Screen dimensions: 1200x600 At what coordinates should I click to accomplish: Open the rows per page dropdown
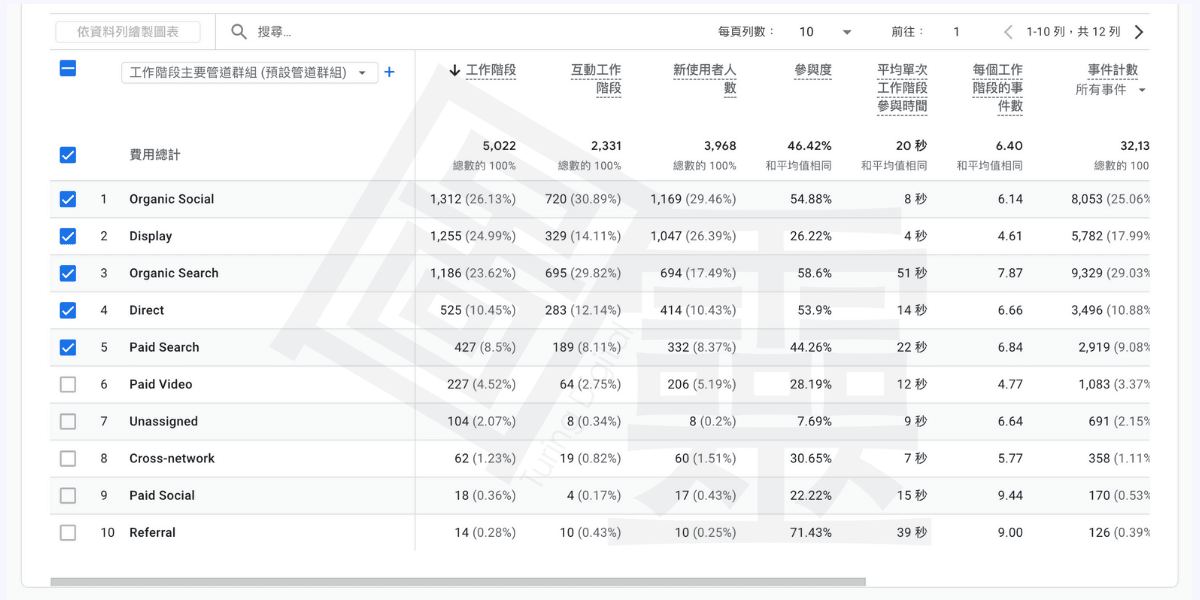coord(826,32)
